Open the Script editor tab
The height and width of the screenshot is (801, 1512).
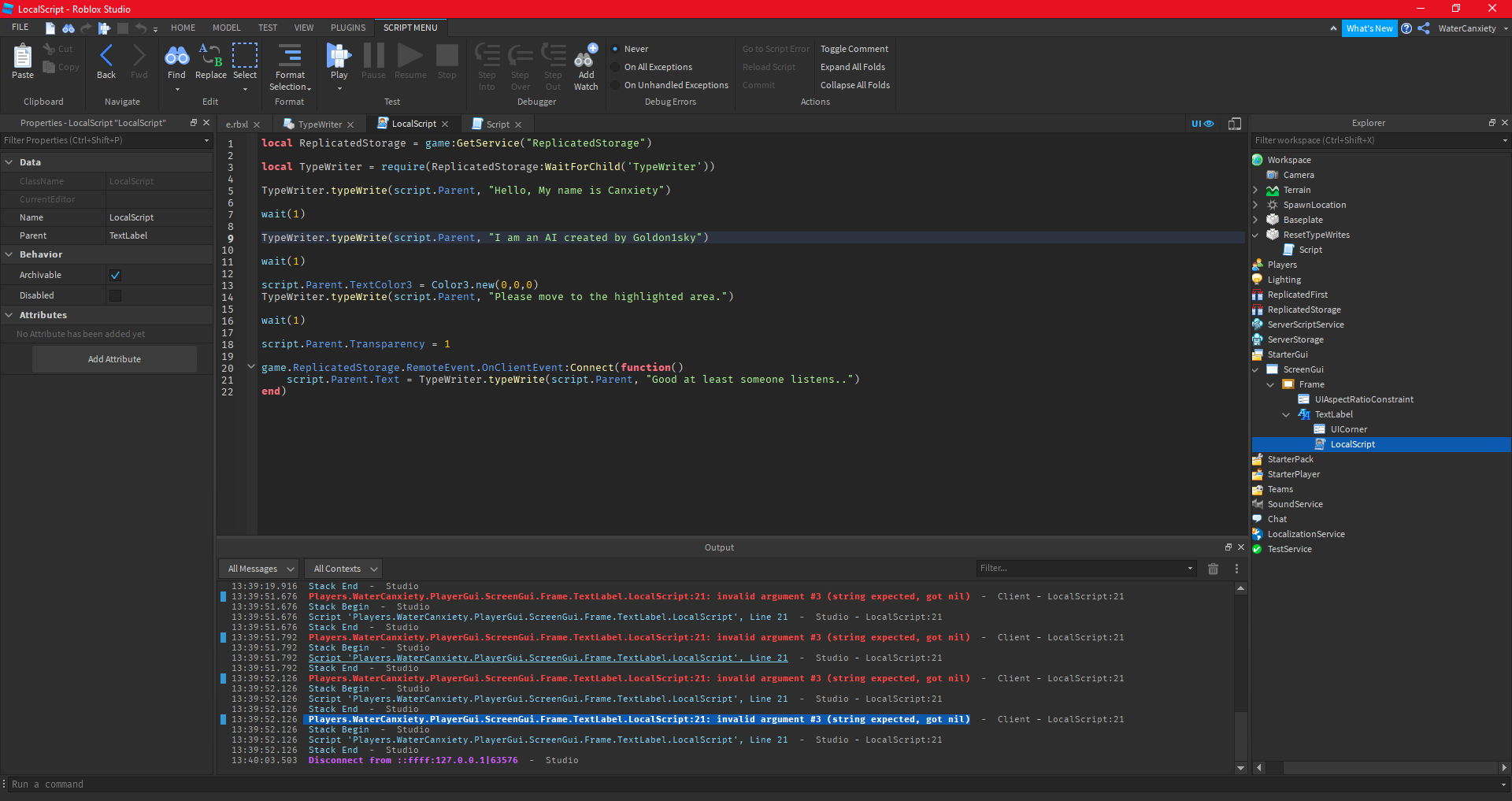(x=497, y=124)
